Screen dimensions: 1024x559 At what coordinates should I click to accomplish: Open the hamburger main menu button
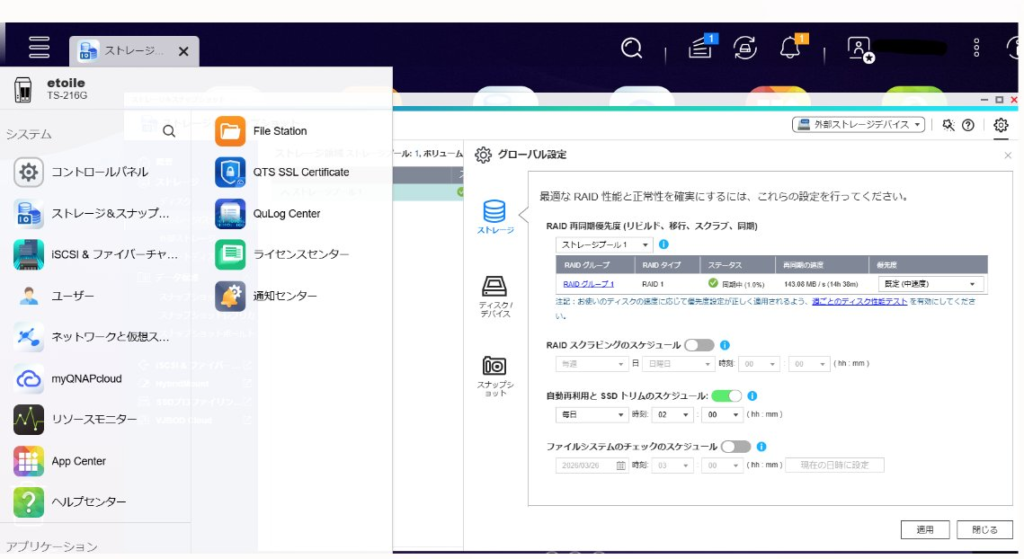39,47
